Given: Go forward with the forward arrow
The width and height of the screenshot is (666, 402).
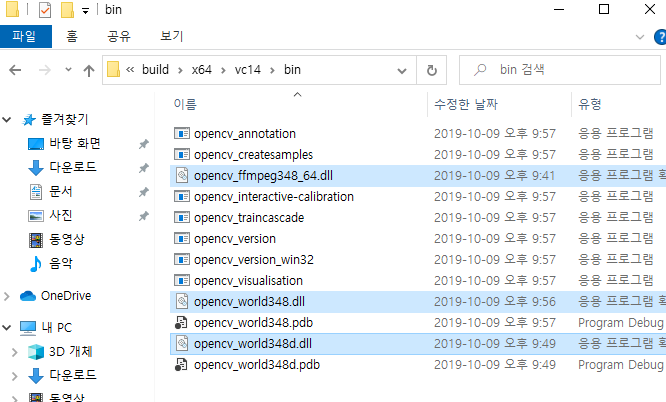Looking at the screenshot, I should (x=45, y=70).
